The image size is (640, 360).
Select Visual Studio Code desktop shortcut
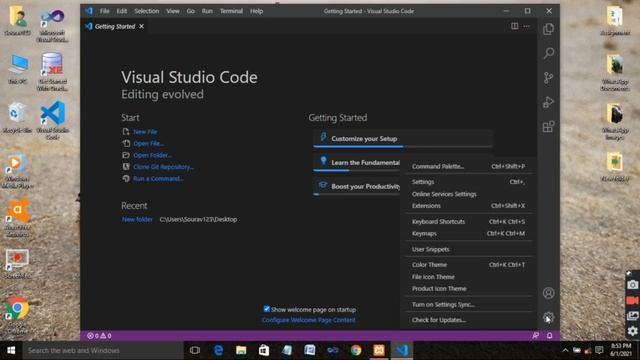pos(53,120)
